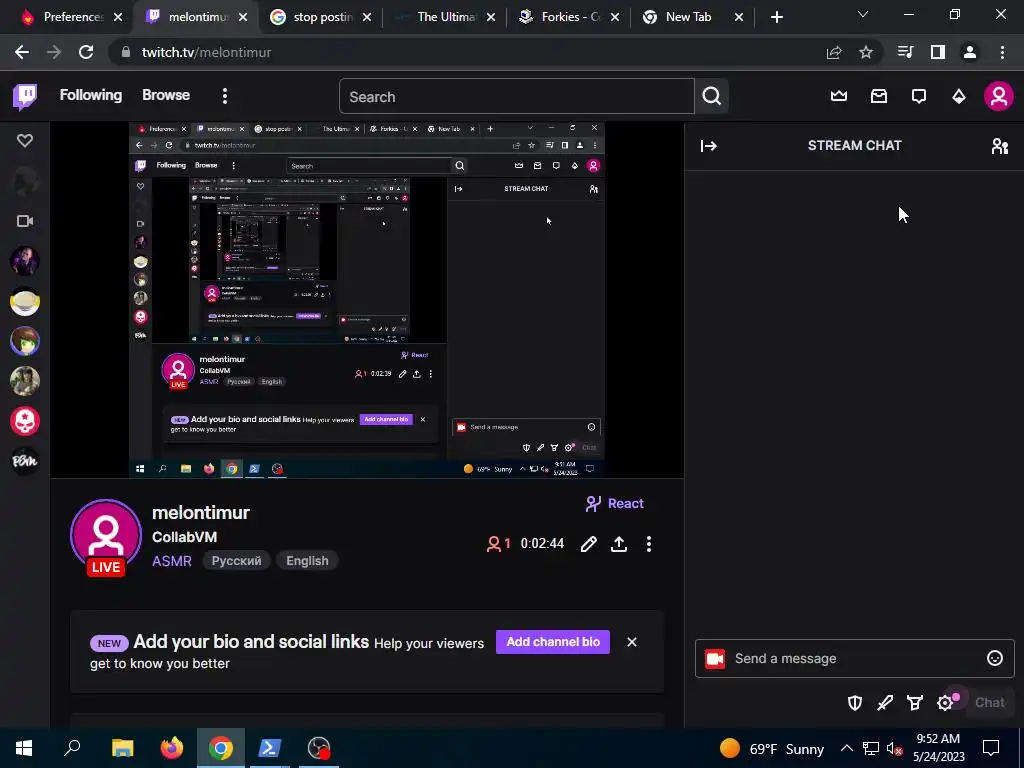Open Prime Loot crown icon
This screenshot has width=1024, height=768.
(x=839, y=97)
